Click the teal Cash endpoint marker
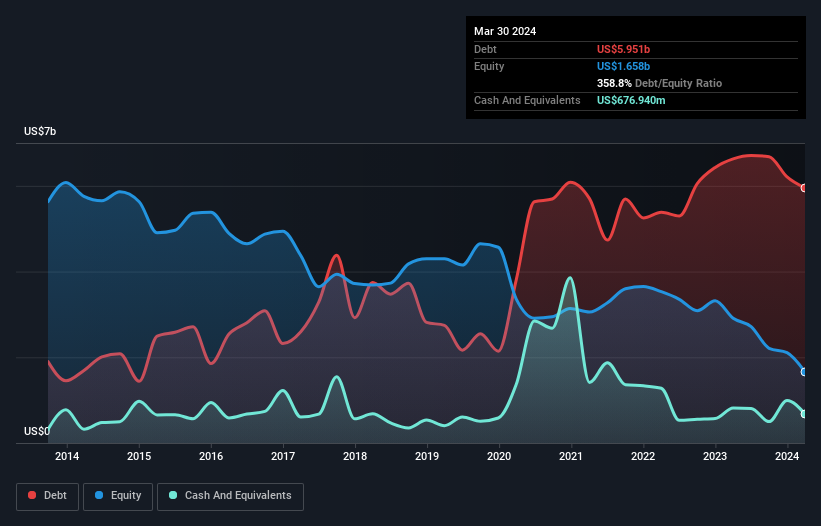 click(x=804, y=414)
